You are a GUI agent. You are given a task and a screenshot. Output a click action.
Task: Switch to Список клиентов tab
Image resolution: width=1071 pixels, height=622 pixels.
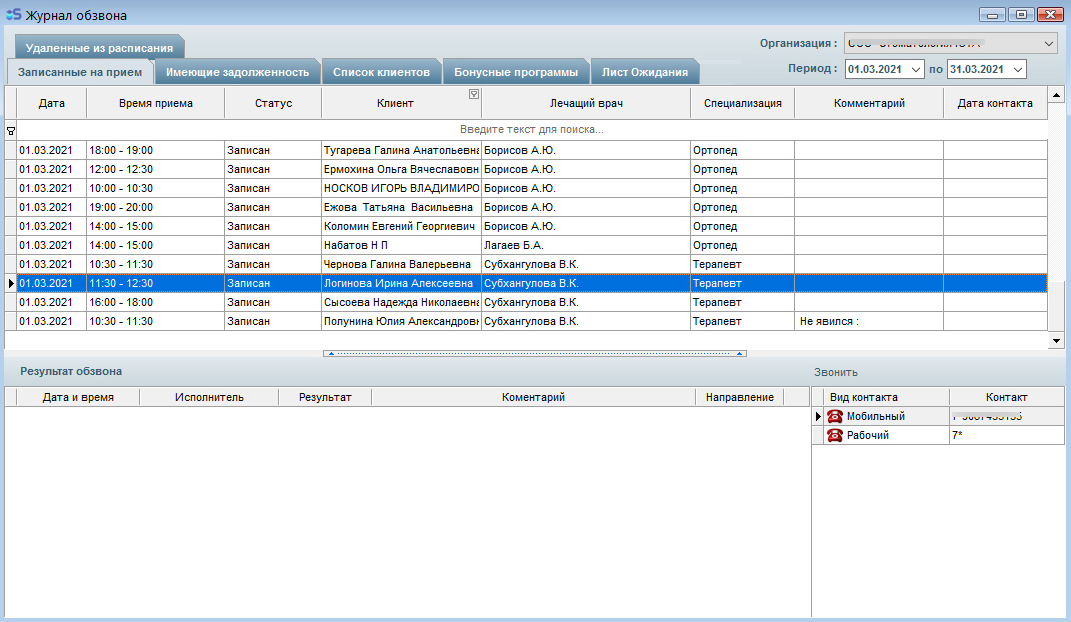click(381, 72)
